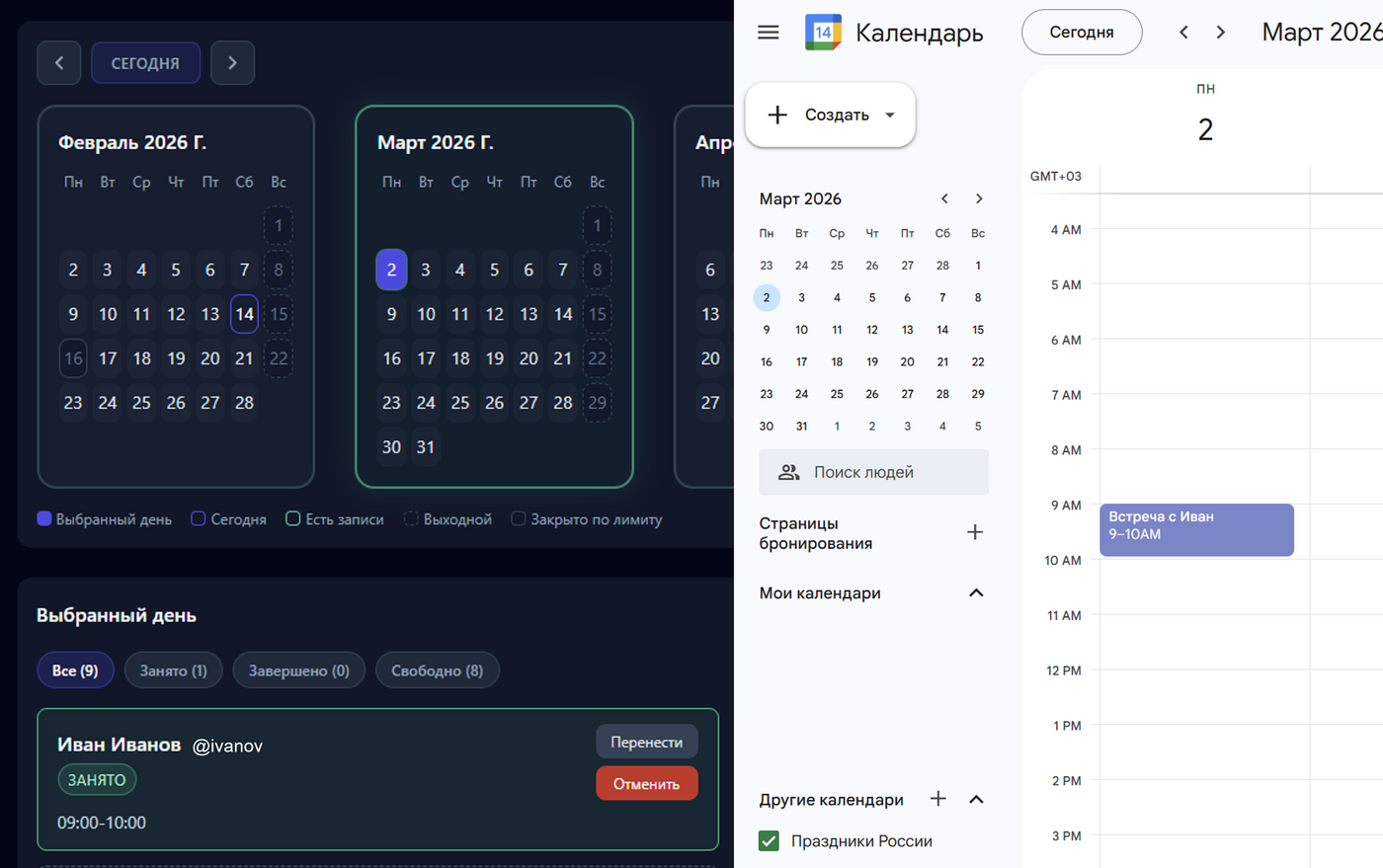Click the Поиск людей search field

(873, 472)
